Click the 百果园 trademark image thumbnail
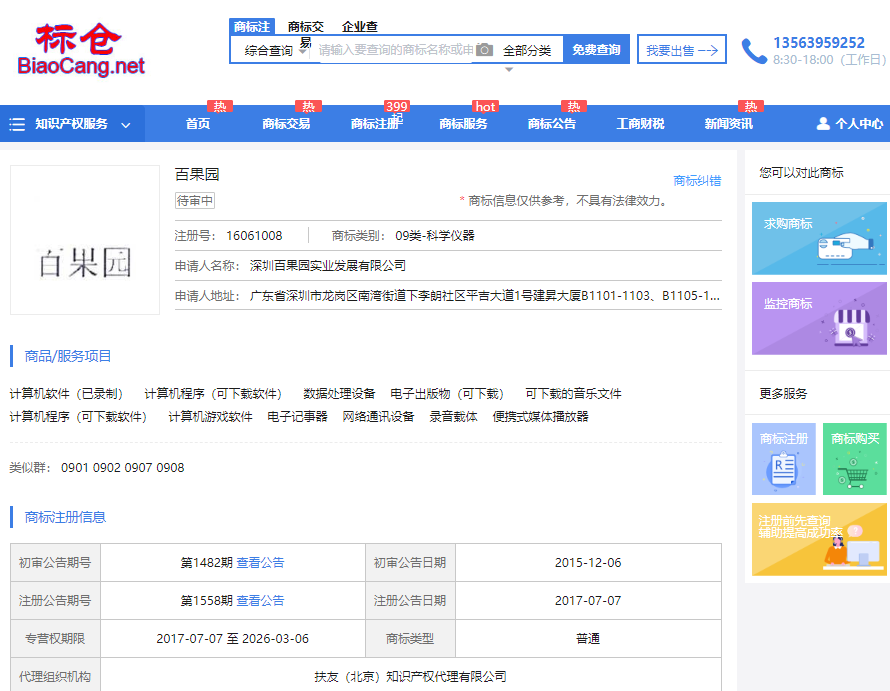This screenshot has height=691, width=890. tap(85, 240)
